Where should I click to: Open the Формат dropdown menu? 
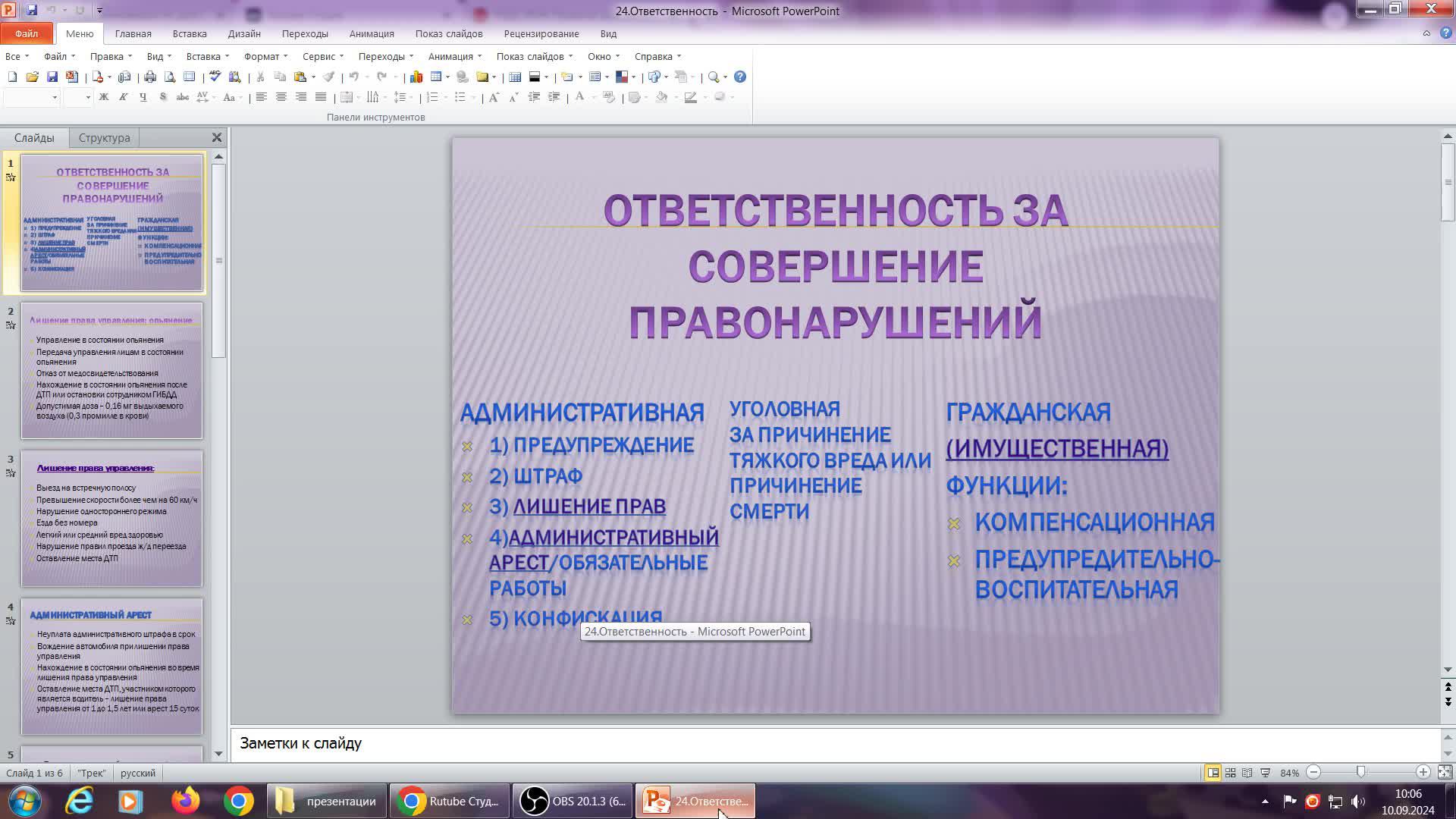coord(265,56)
